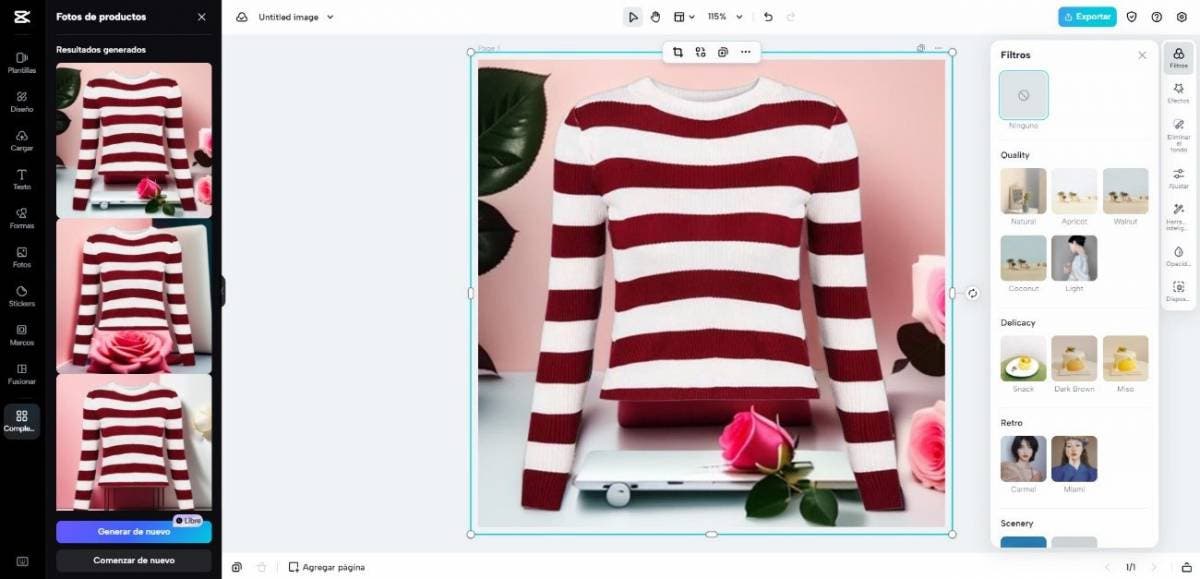Screen dimensions: 1200x579
Task: Open the Eliminar fondo tool
Action: point(1178,134)
